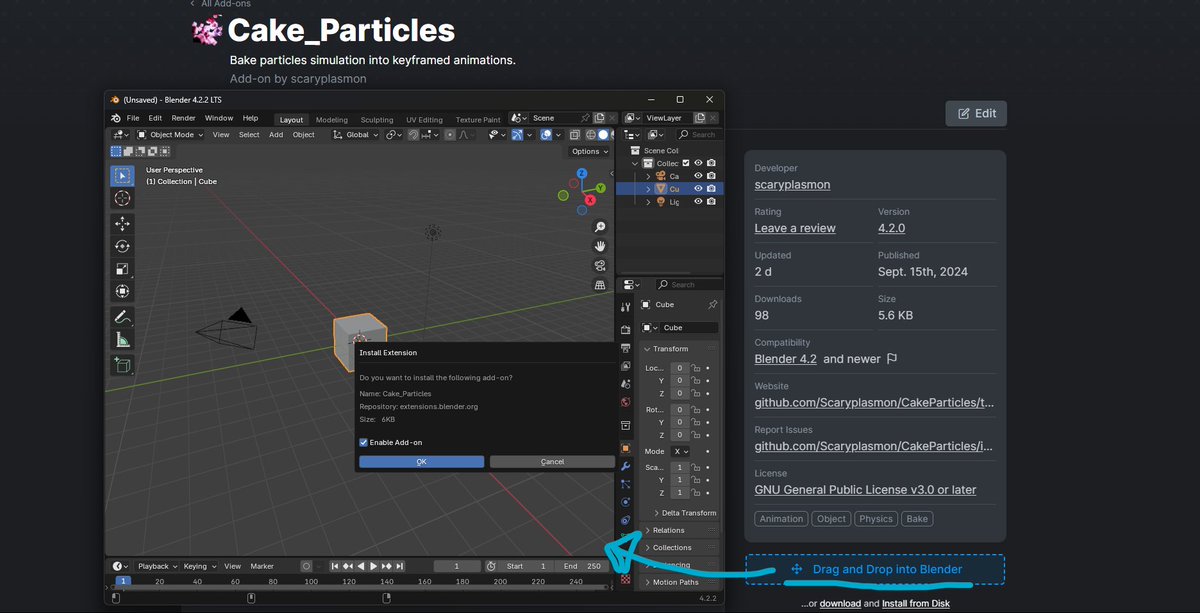The height and width of the screenshot is (613, 1200).
Task: Click the camera view viewport navigation icon
Action: [600, 265]
